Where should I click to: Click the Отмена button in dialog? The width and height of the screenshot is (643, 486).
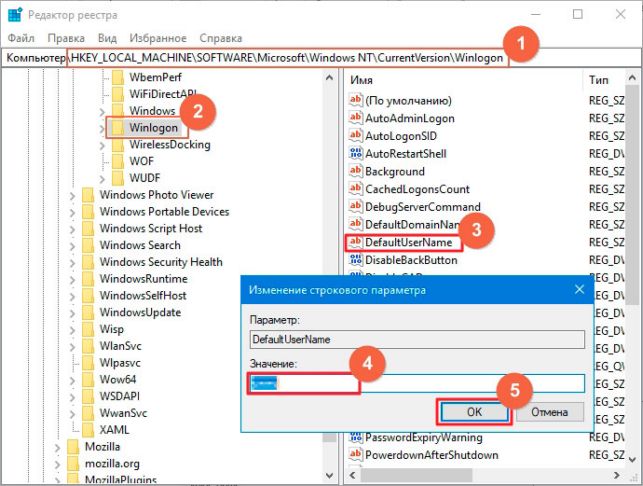[550, 412]
